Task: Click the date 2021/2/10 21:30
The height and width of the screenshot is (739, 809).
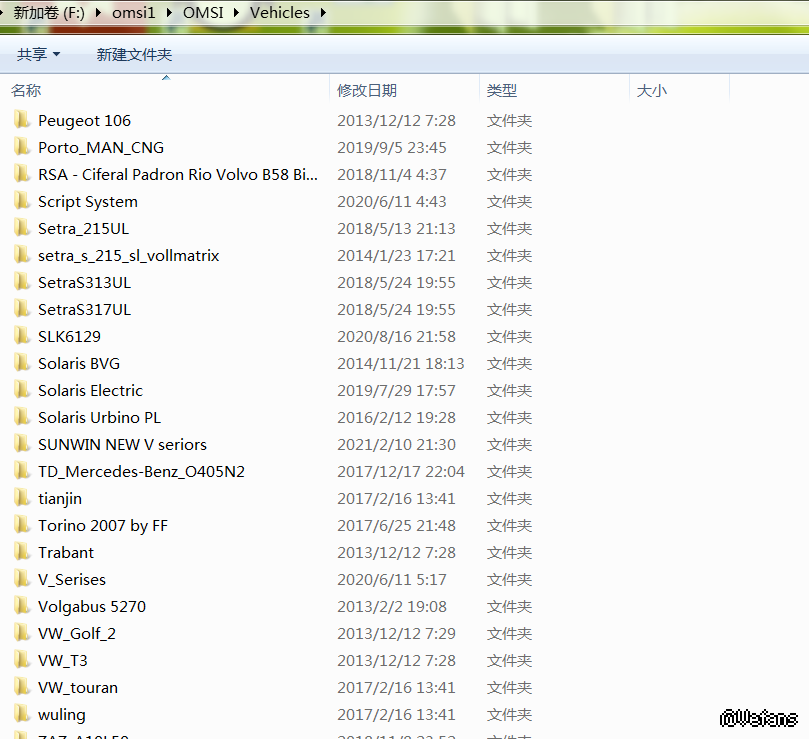Action: [x=396, y=444]
